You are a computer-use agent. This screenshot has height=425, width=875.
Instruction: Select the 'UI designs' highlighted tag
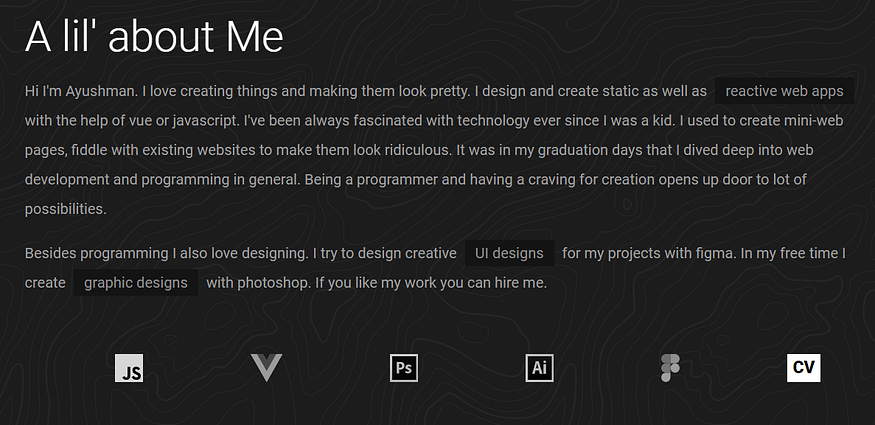509,253
